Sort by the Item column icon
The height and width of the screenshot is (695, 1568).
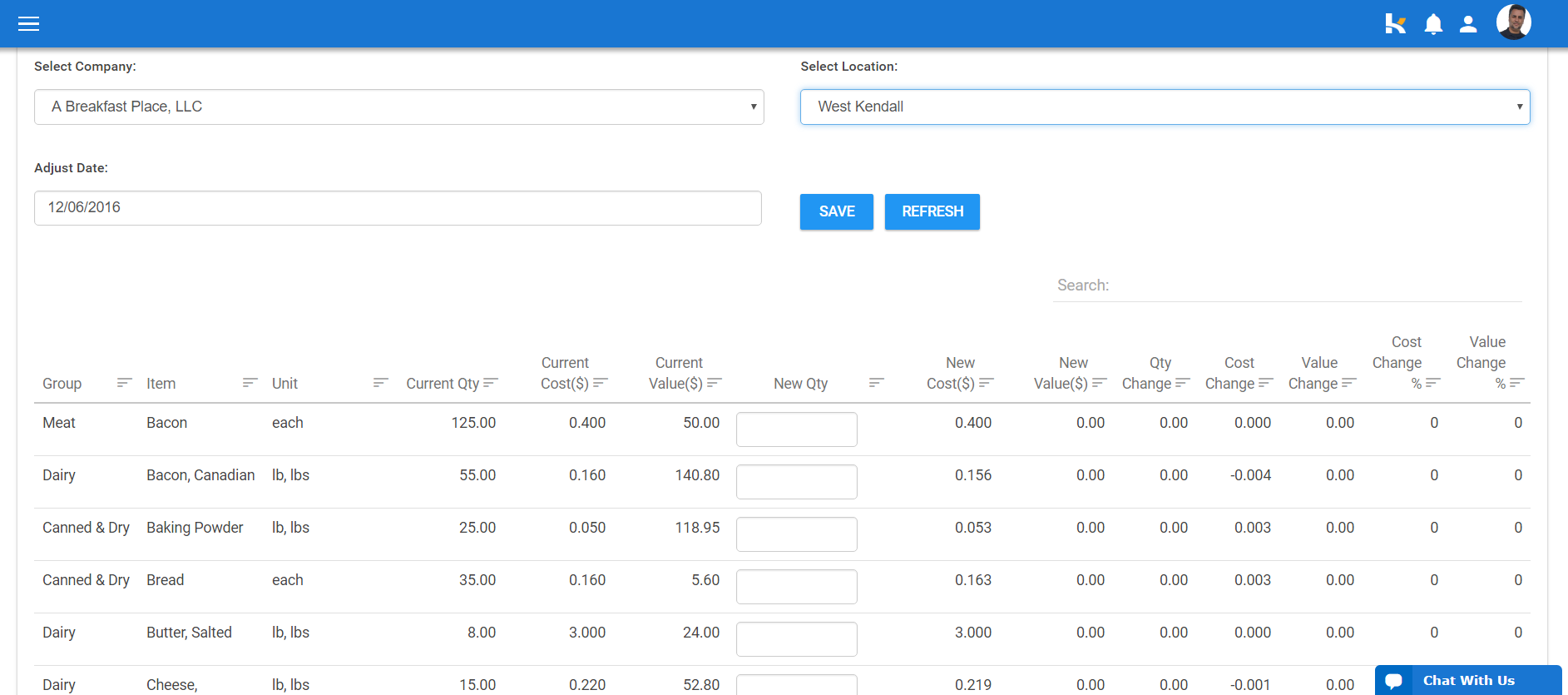pos(250,383)
